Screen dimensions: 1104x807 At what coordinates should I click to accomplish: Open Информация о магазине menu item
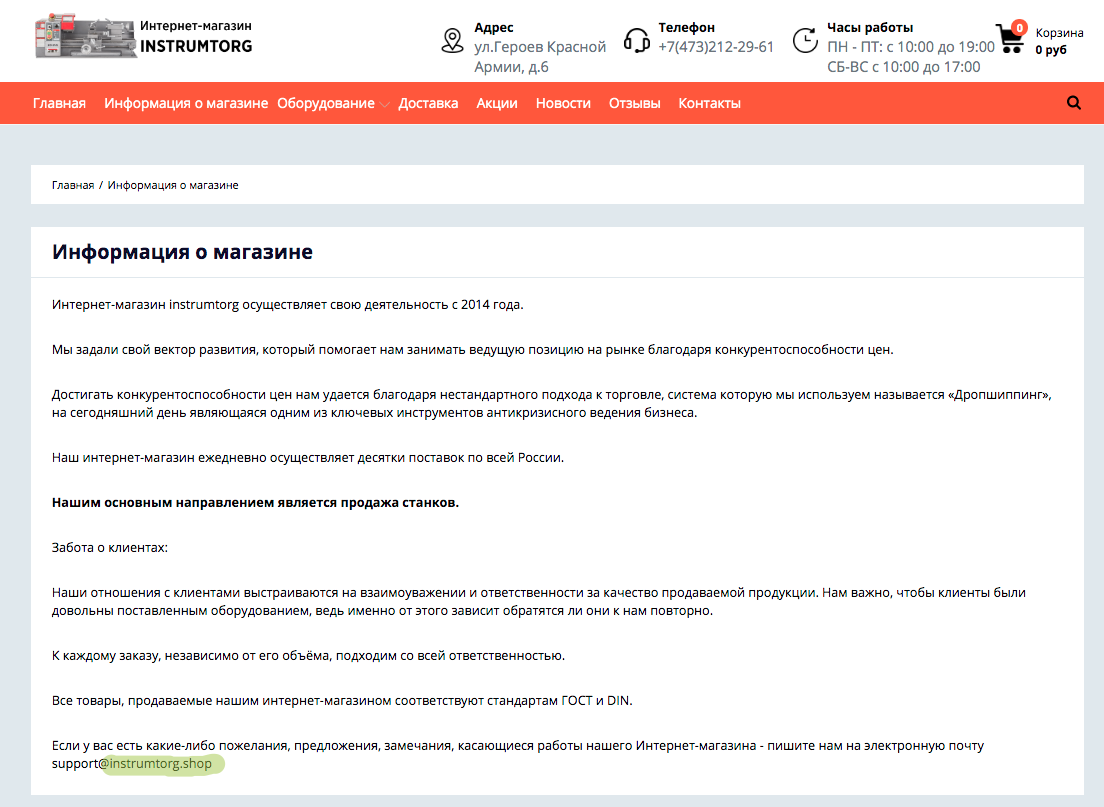[x=186, y=103]
